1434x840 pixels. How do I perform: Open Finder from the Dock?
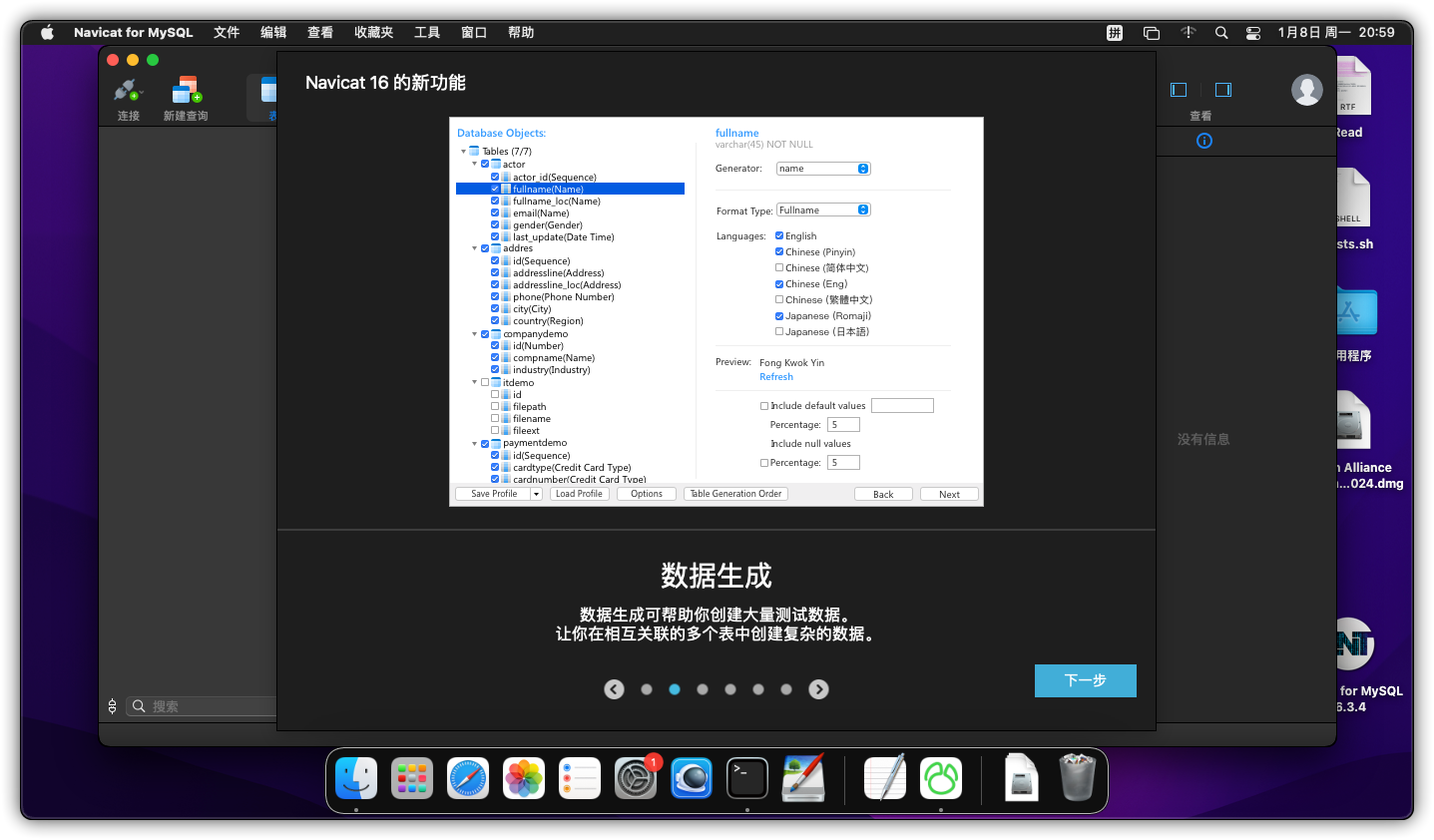pos(356,778)
